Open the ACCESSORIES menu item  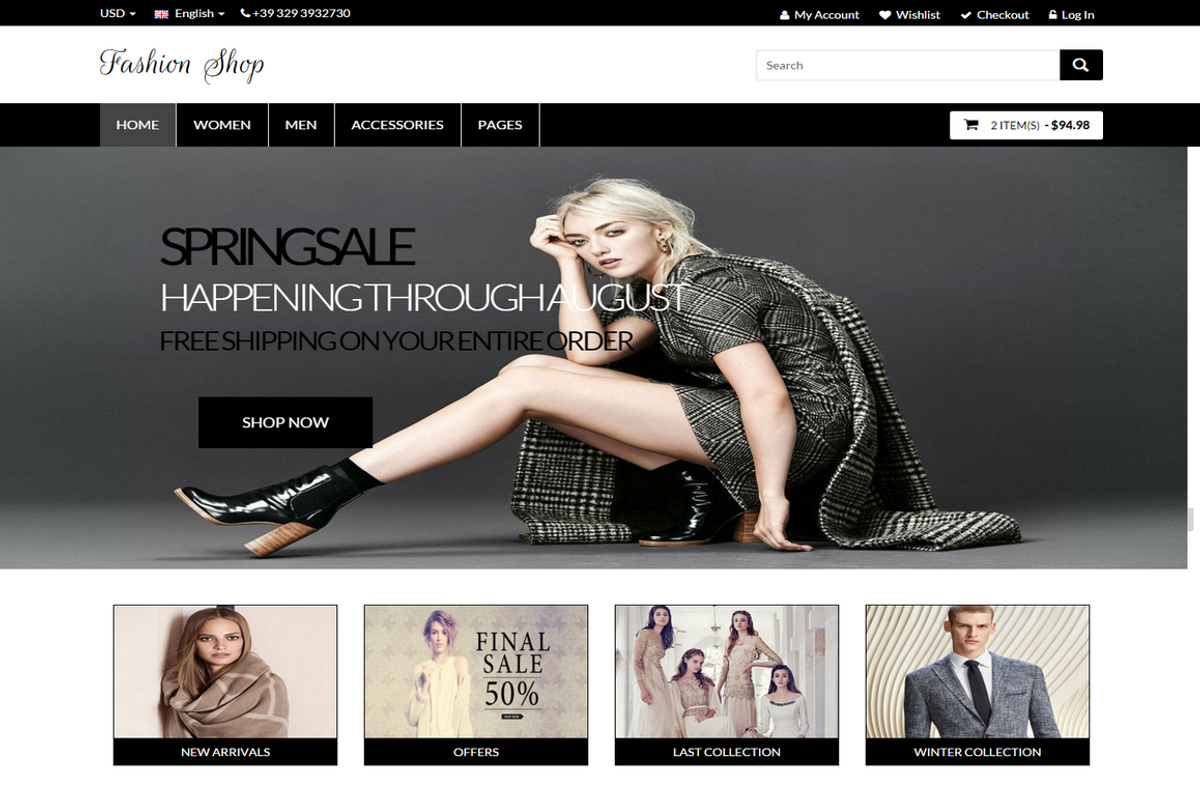397,125
